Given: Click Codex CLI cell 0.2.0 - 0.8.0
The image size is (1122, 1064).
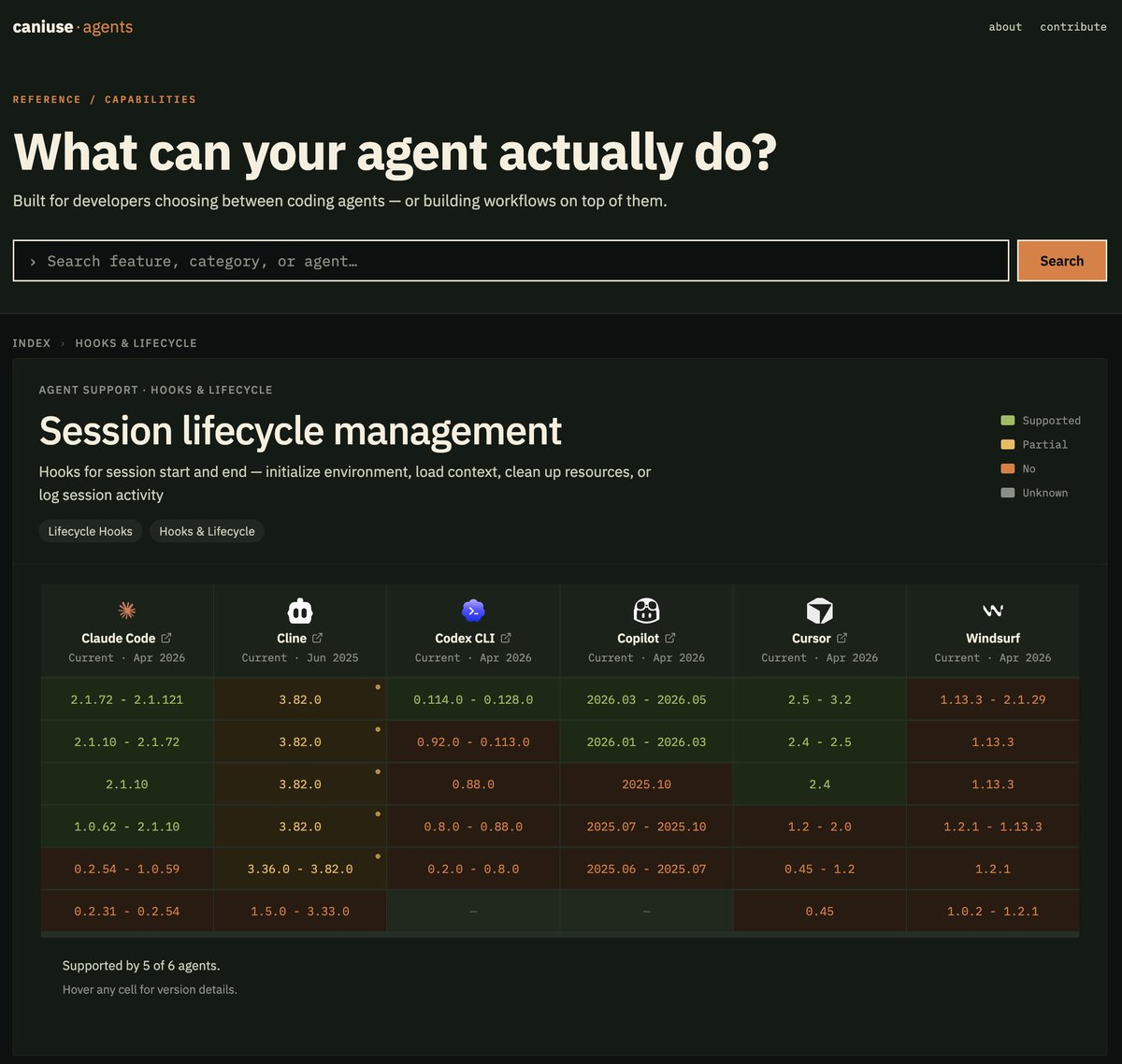Looking at the screenshot, I should click(x=473, y=869).
